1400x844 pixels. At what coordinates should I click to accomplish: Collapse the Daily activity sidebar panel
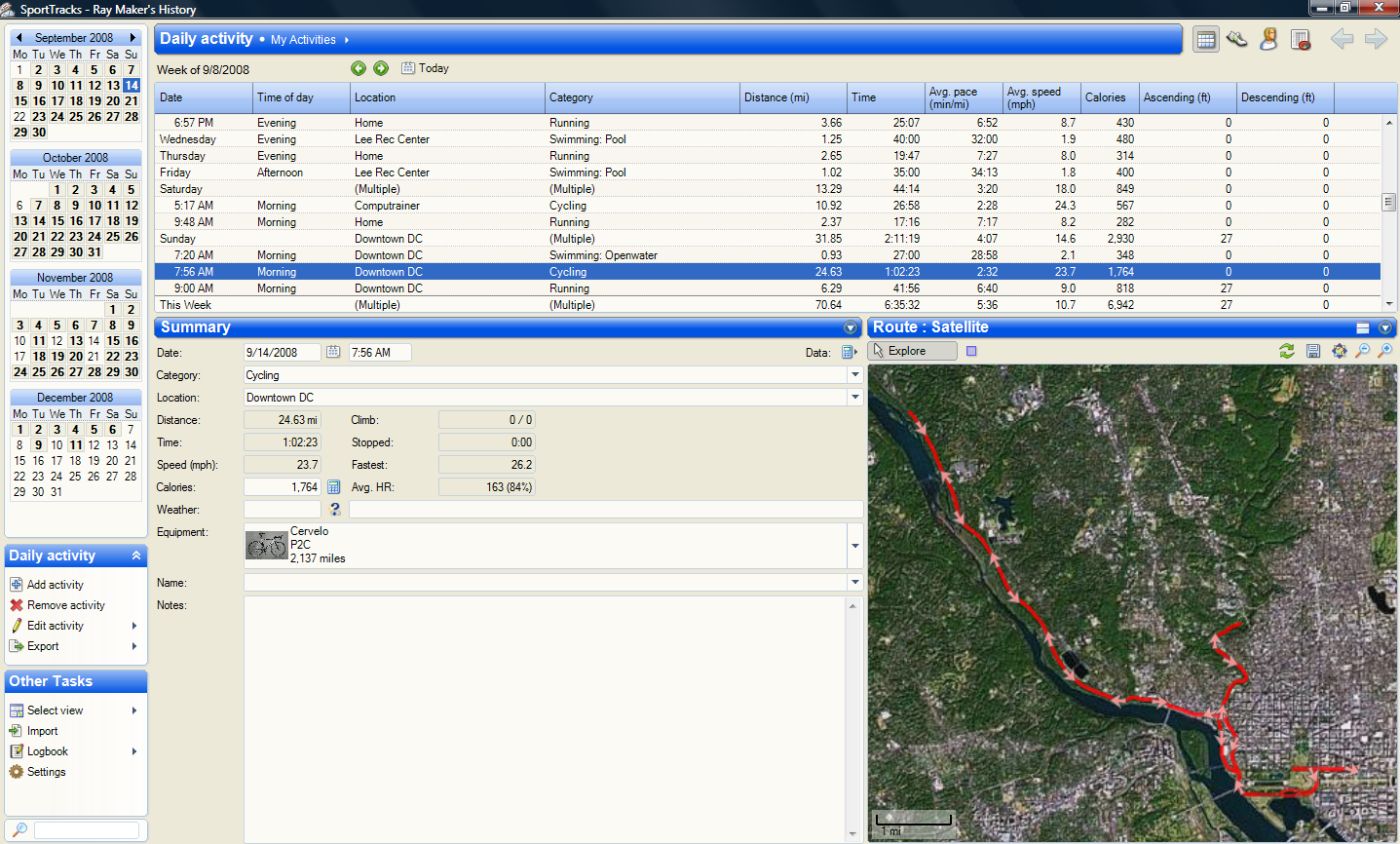pos(136,556)
